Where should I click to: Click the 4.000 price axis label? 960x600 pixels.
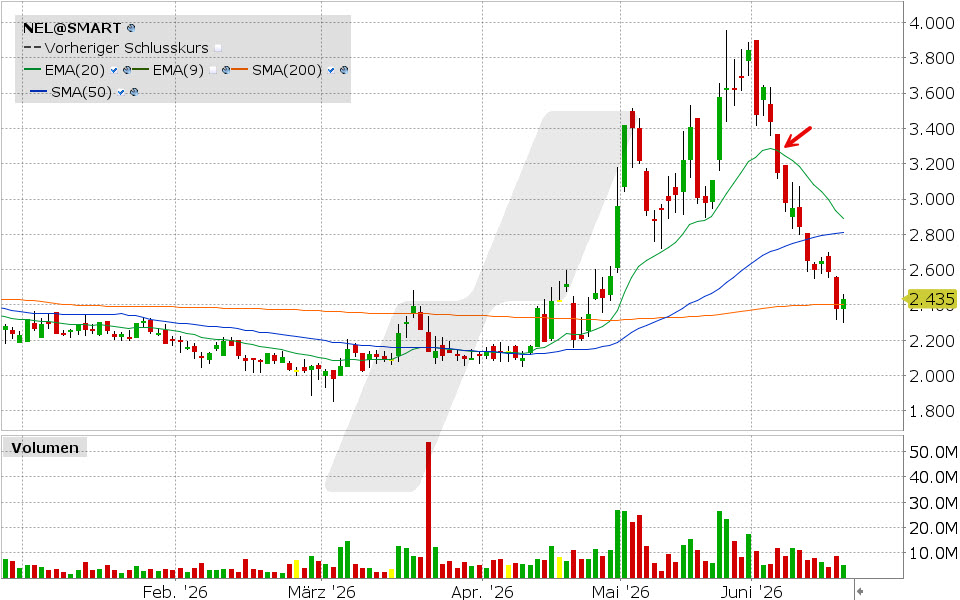932,23
